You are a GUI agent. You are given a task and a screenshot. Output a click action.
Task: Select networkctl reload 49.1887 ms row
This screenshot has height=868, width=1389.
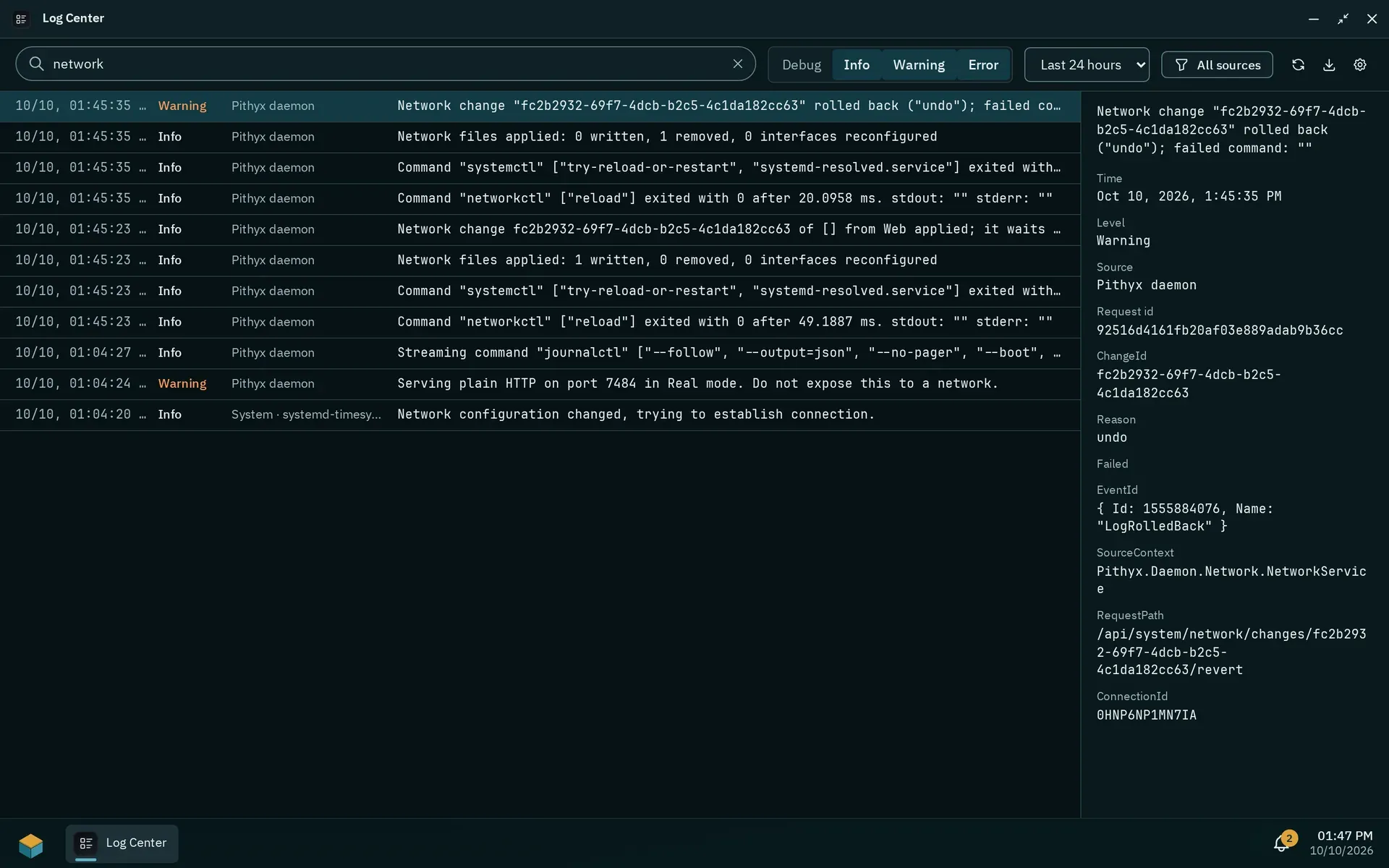click(540, 322)
